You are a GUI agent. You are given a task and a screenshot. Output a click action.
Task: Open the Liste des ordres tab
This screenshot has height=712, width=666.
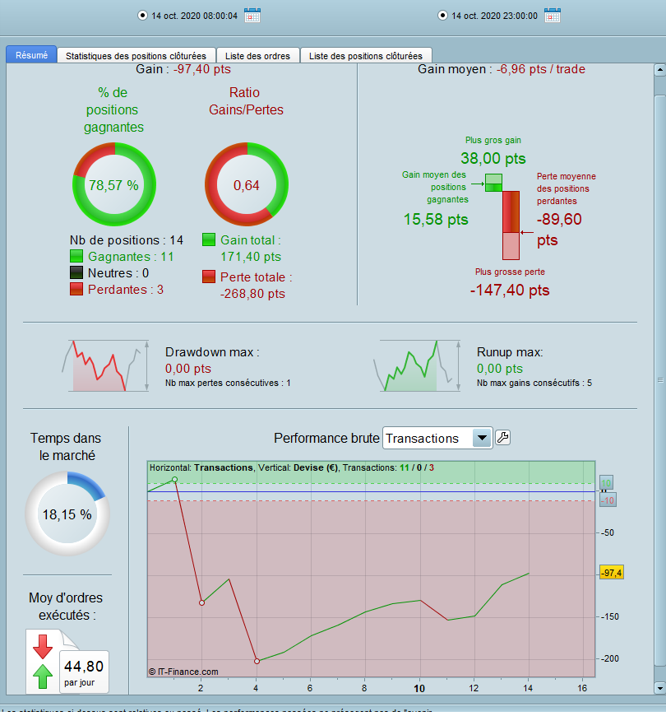(x=257, y=56)
